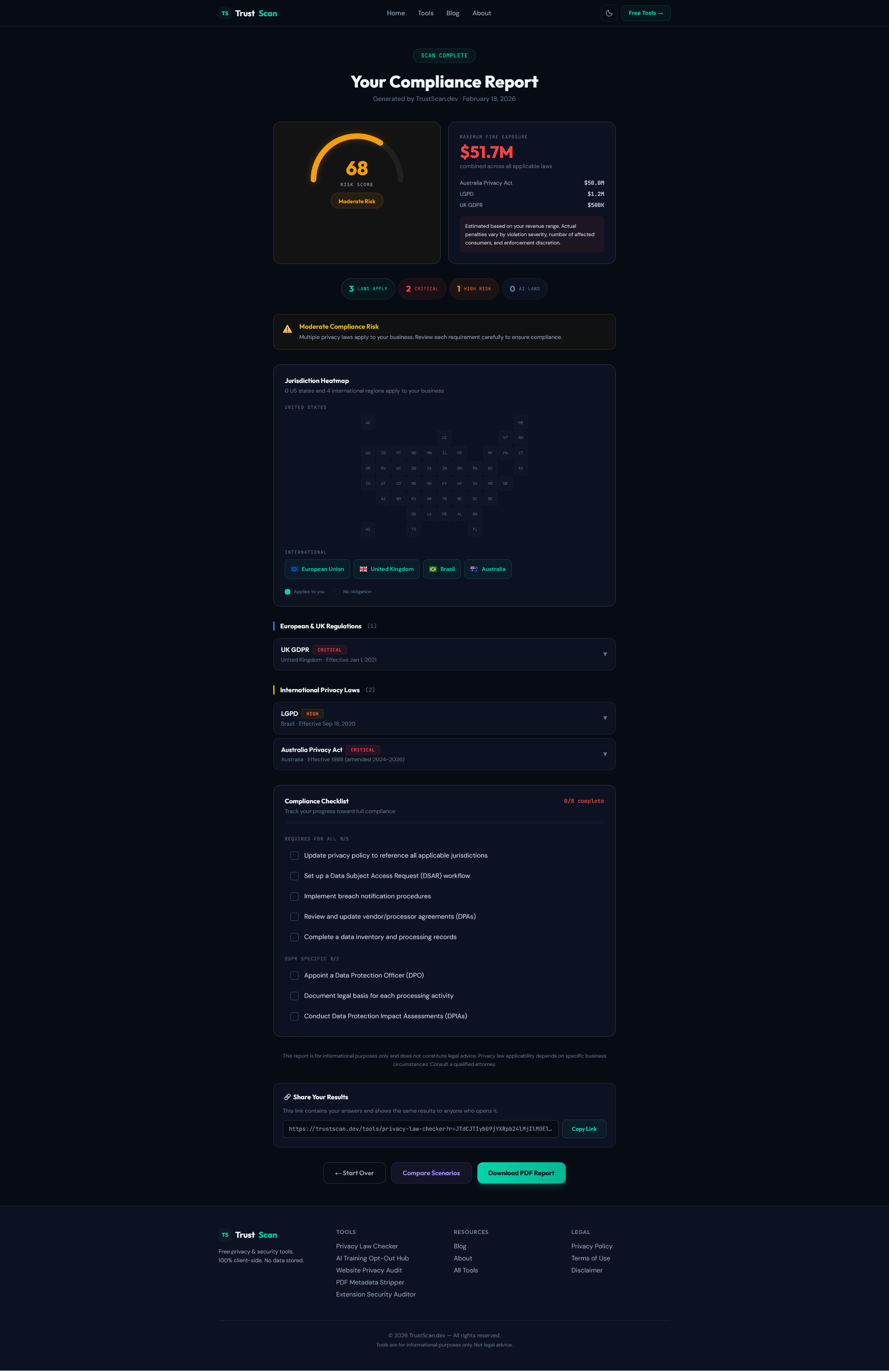Open the Blog menu item
Screen dimensions: 889x1372
point(452,13)
